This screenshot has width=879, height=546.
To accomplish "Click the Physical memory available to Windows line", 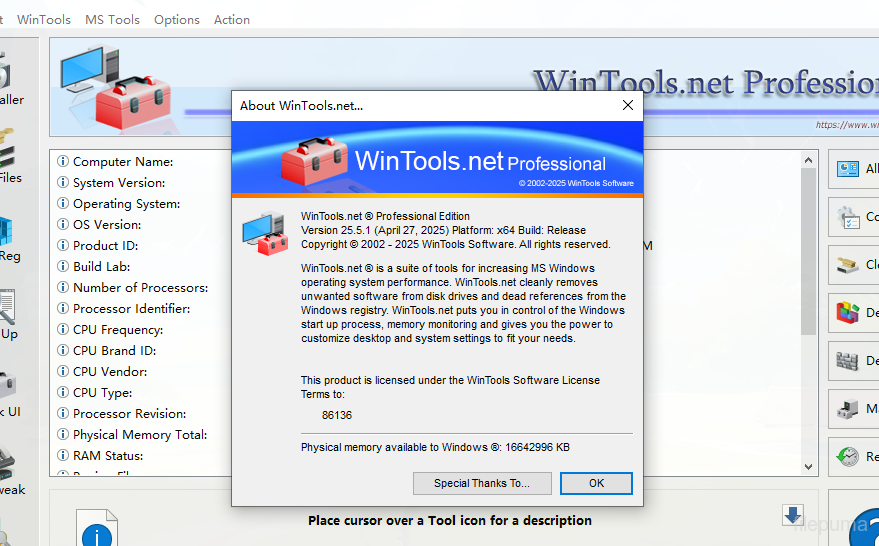I will tap(435, 447).
